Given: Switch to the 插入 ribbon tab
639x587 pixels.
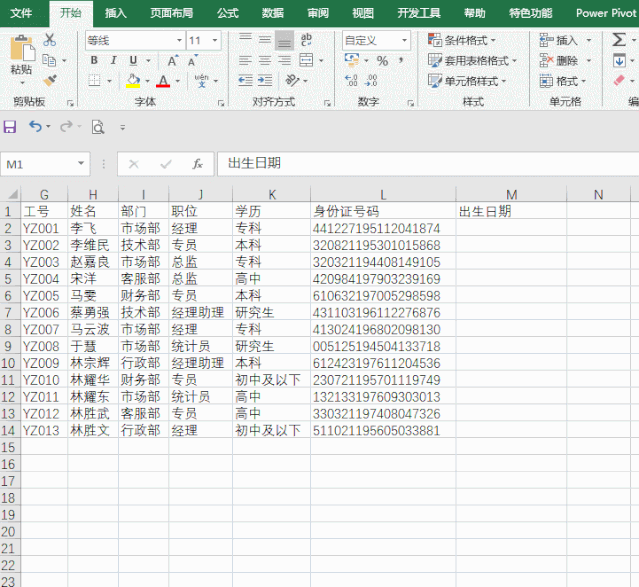Looking at the screenshot, I should [116, 13].
